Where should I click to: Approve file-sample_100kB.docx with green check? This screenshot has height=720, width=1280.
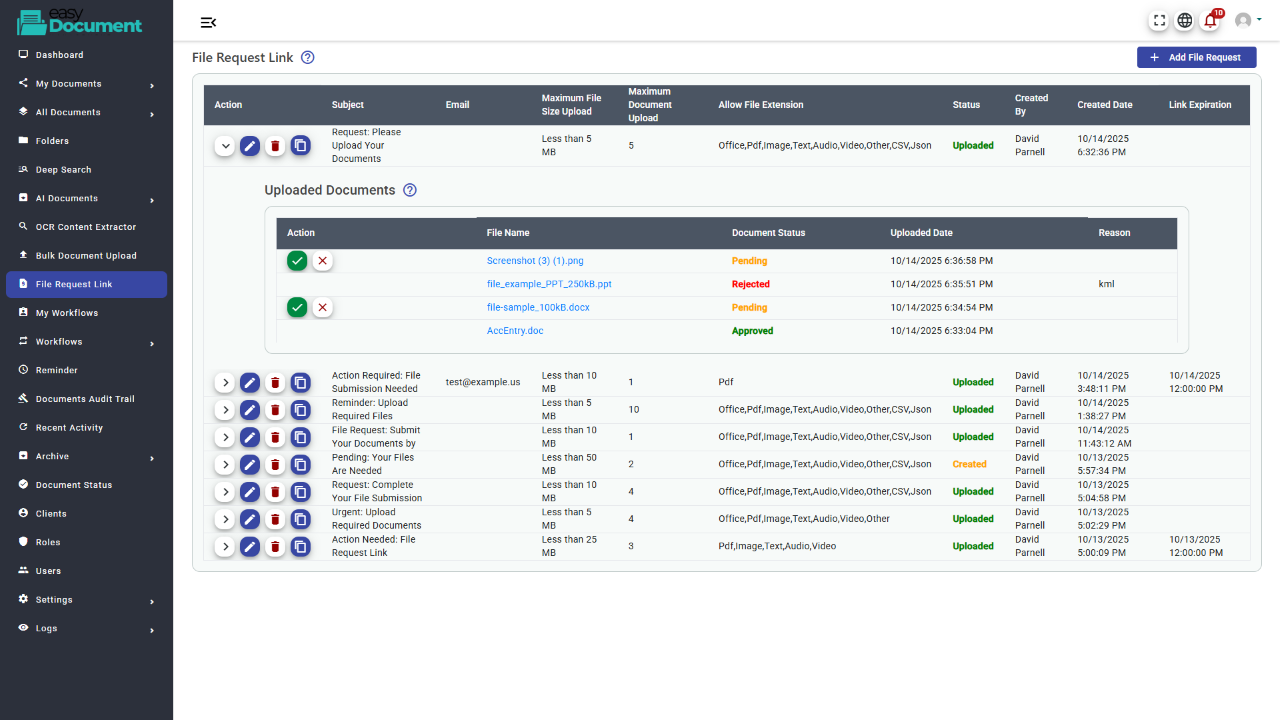297,307
